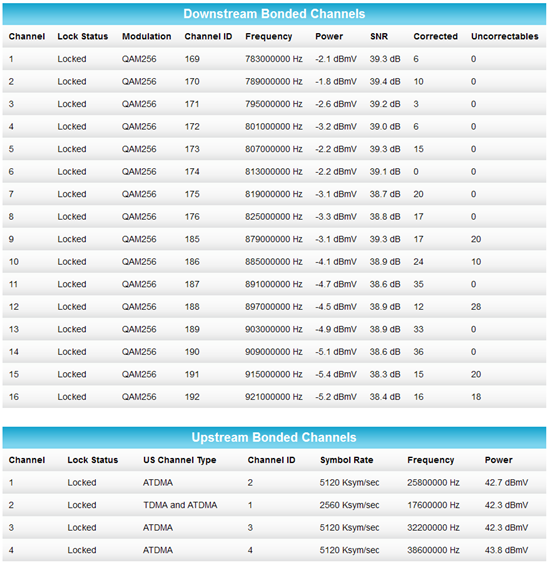Click upstream frequency 38600000 Hz
This screenshot has width=550, height=565.
click(433, 550)
